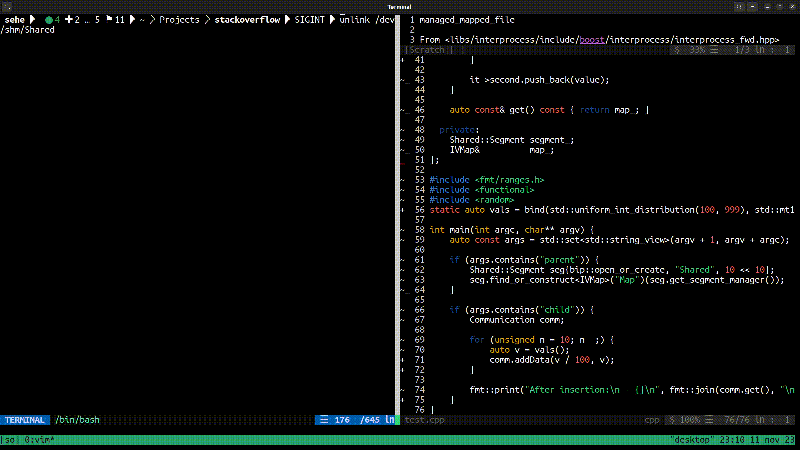Viewport: 800px width, 450px height.
Task: Click the 'so' tmux session name
Action: pos(10,440)
